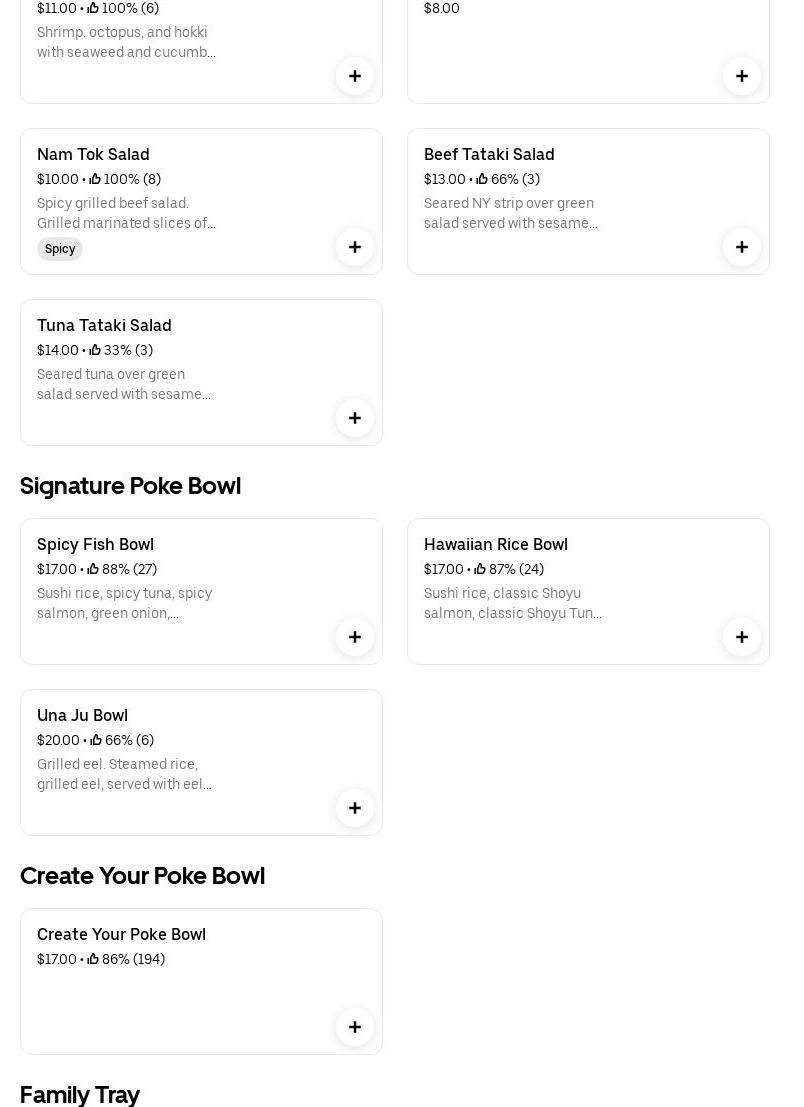Open Spicy Fish Bowl details
Viewport: 804px width, 1107px height.
(95, 544)
